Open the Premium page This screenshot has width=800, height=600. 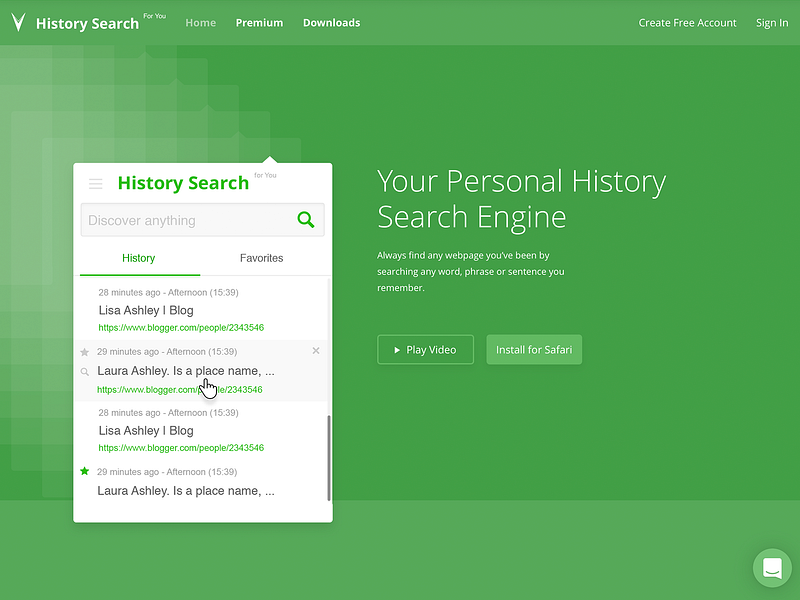(x=259, y=22)
